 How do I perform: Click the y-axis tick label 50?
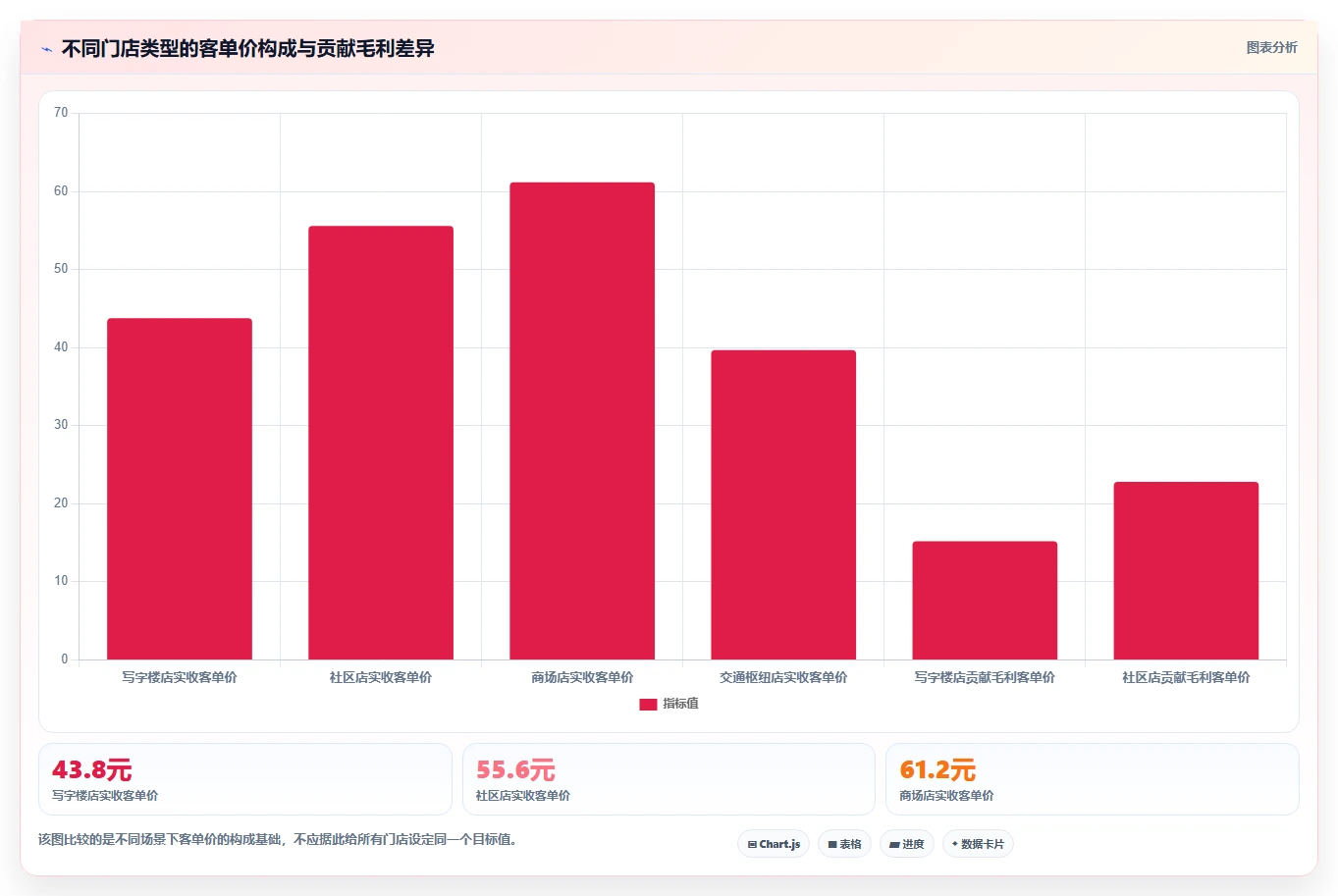click(61, 269)
